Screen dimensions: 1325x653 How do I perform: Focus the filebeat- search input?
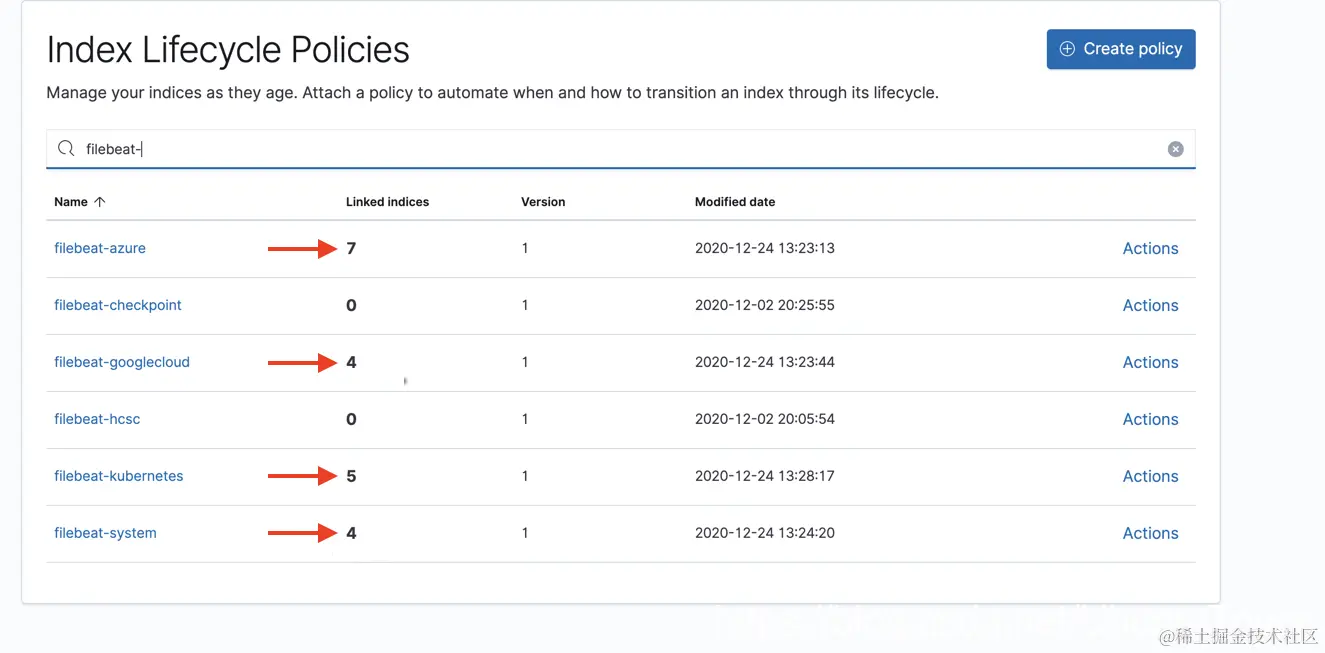621,149
